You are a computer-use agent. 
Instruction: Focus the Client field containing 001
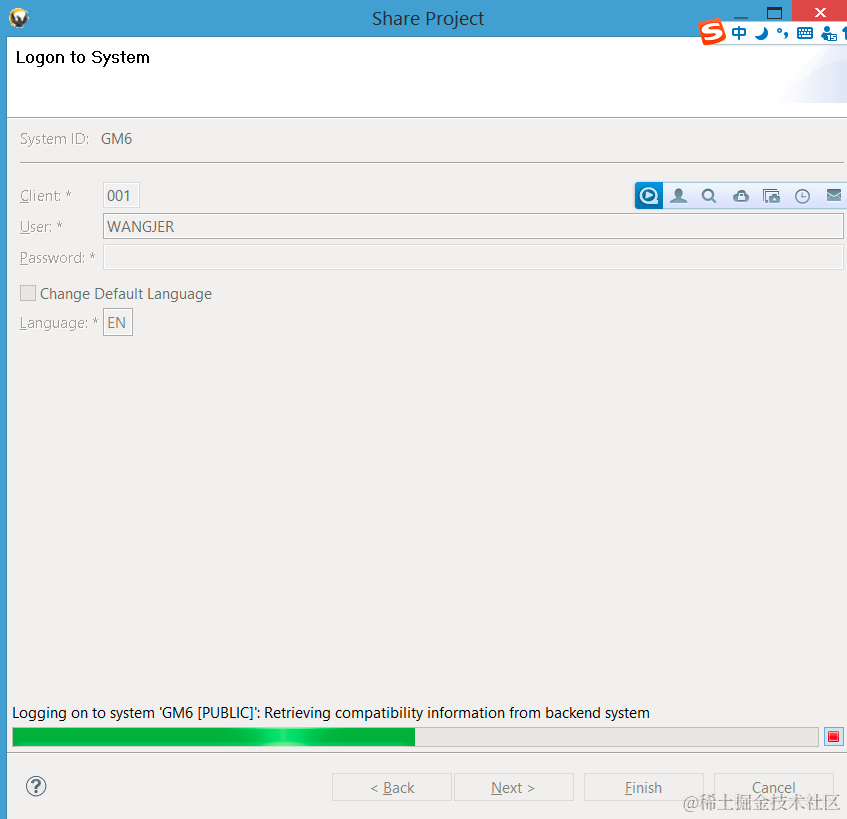121,195
